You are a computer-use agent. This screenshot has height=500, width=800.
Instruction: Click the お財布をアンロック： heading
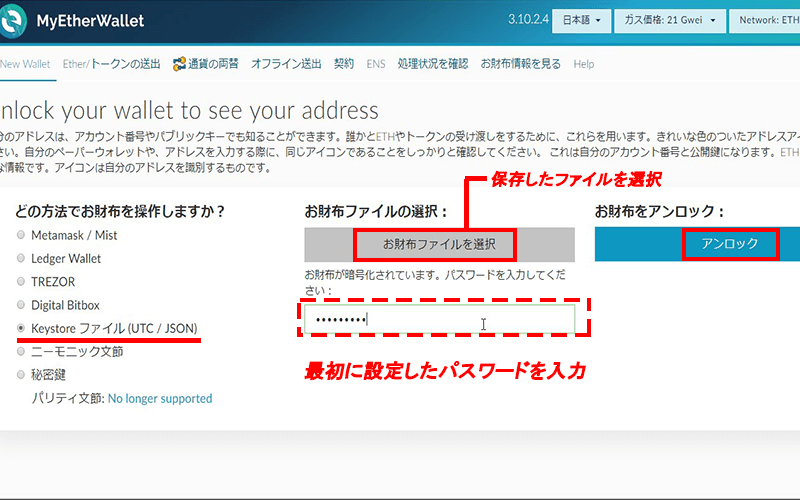click(659, 211)
